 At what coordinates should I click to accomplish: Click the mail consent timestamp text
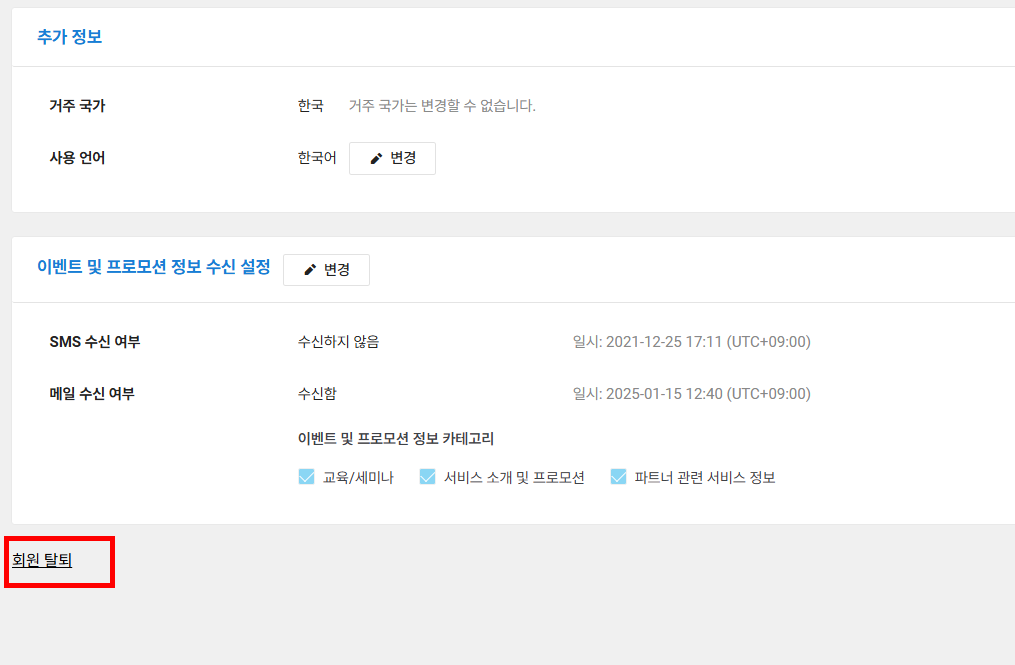tap(703, 393)
